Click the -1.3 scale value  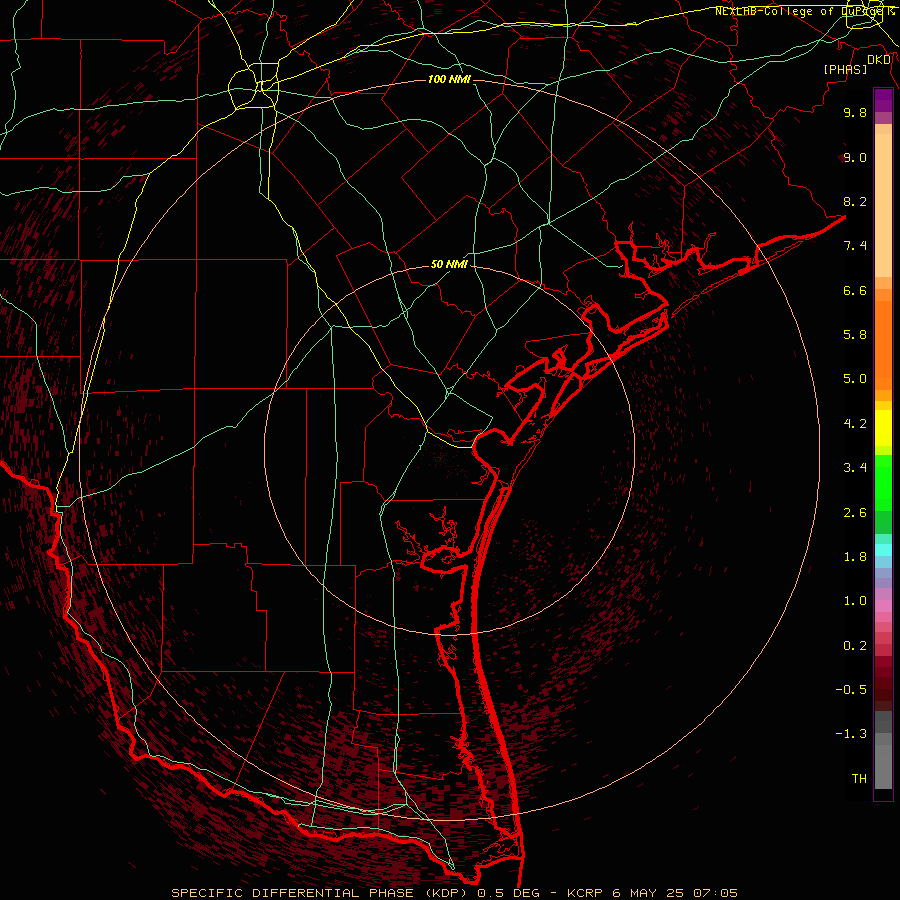tap(851, 734)
